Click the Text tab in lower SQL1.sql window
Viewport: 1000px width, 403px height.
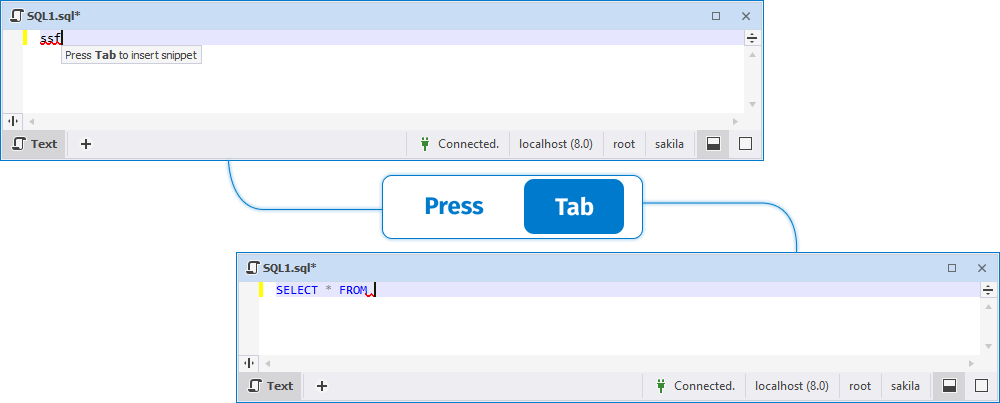point(271,386)
